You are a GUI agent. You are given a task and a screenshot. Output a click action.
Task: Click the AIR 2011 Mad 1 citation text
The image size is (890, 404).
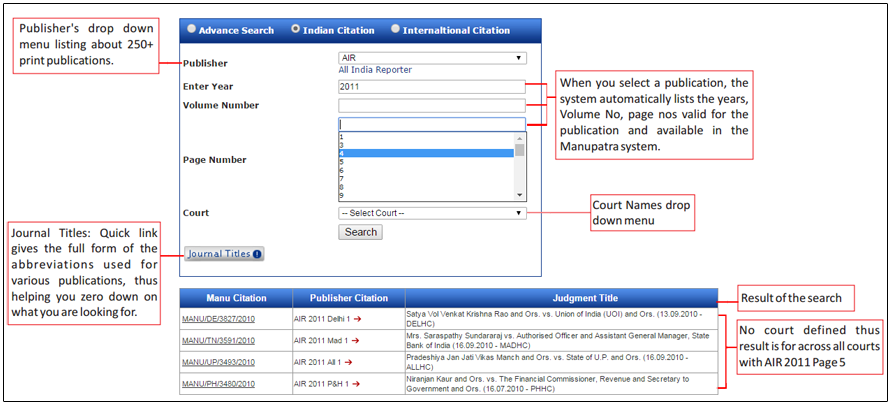pyautogui.click(x=321, y=341)
